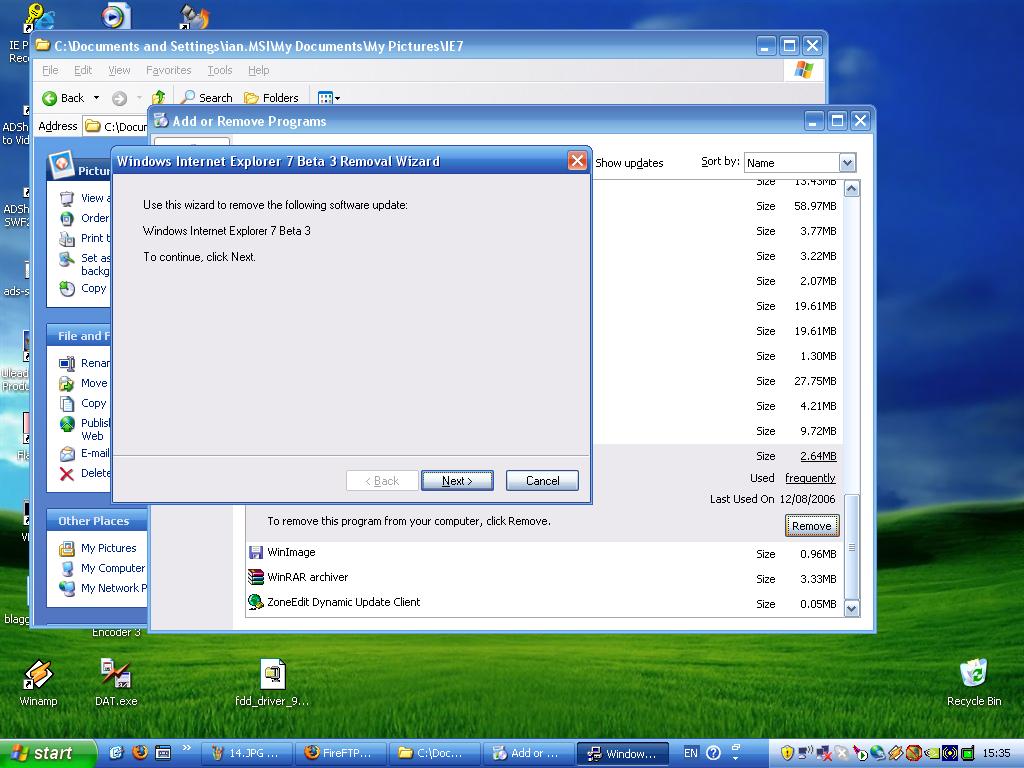Close the Removal Wizard with red X
The width and height of the screenshot is (1024, 768).
577,161
